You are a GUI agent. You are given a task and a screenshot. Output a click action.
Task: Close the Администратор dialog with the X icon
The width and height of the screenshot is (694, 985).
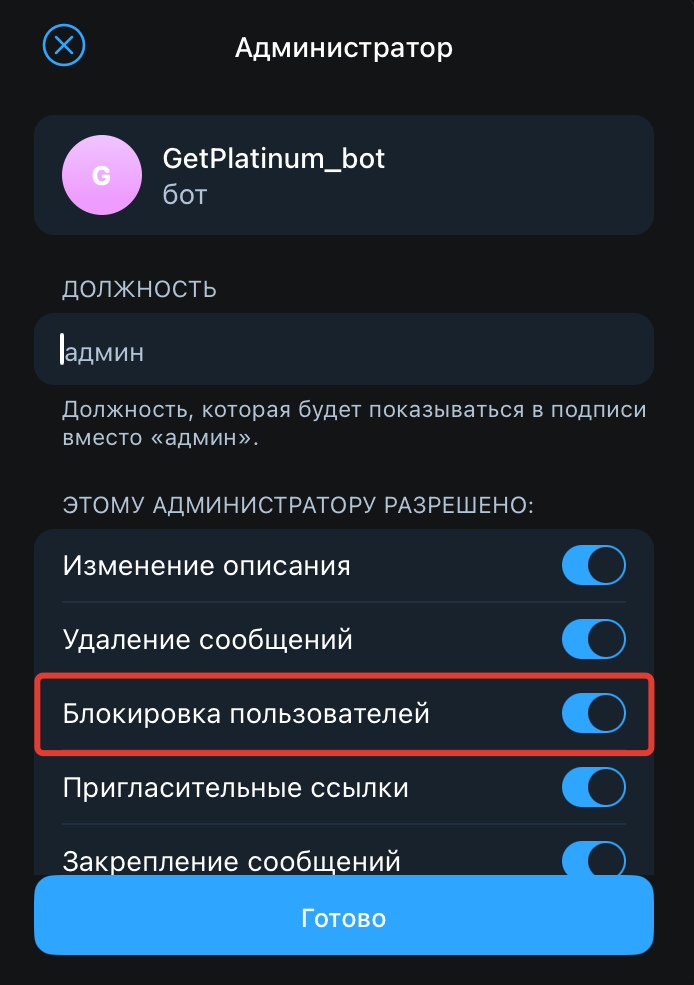(x=64, y=46)
